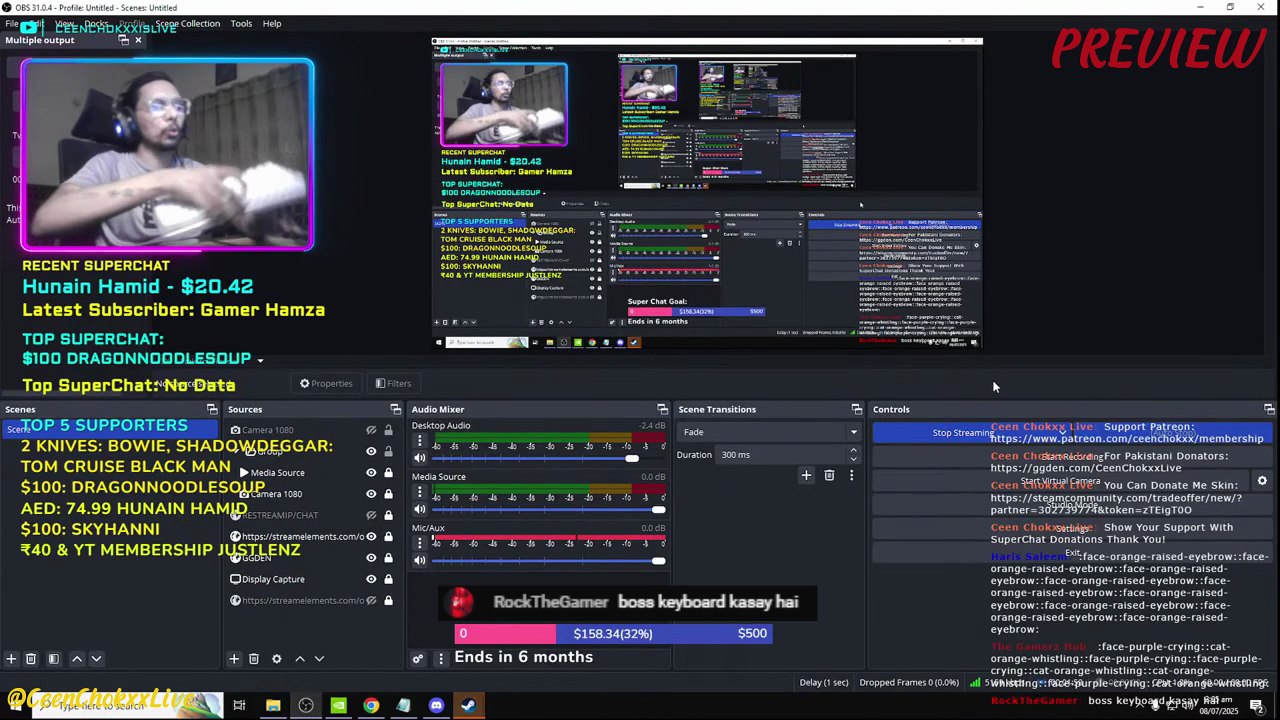Open source Properties
This screenshot has width=1280, height=720.
(326, 383)
